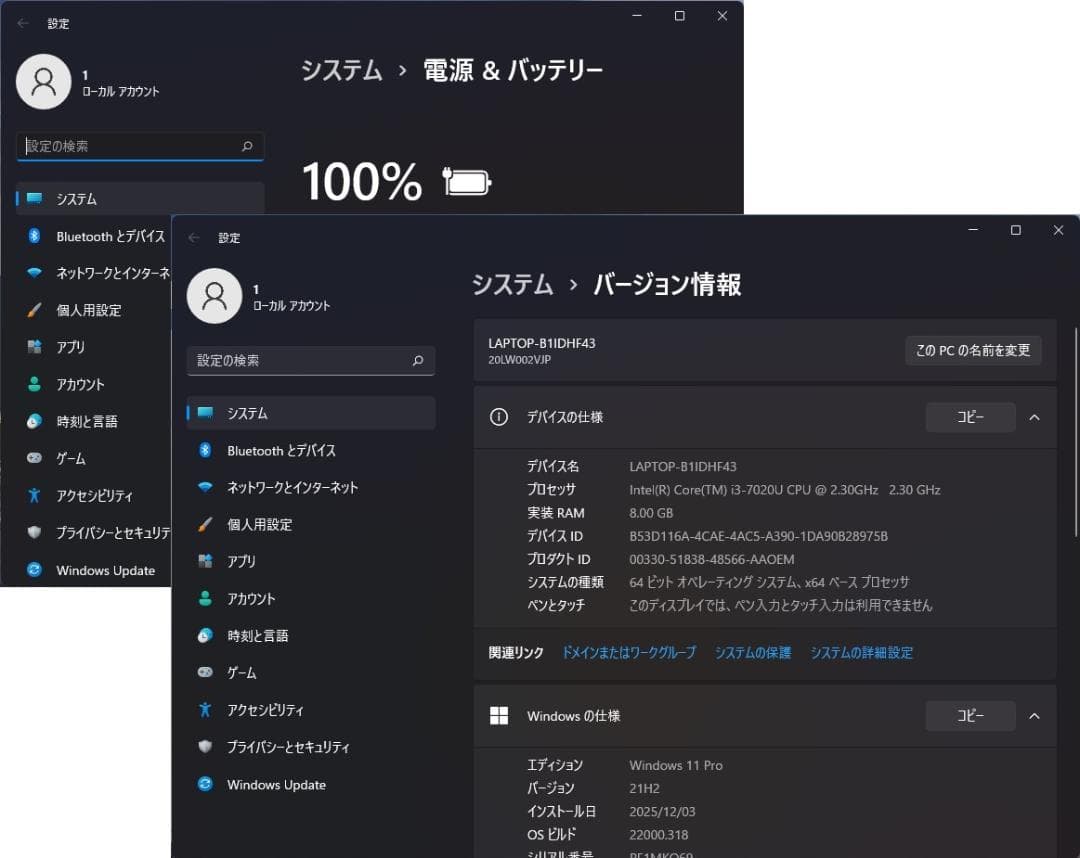Image resolution: width=1080 pixels, height=858 pixels.
Task: Open Windows Update in the sidebar
Action: coord(276,784)
